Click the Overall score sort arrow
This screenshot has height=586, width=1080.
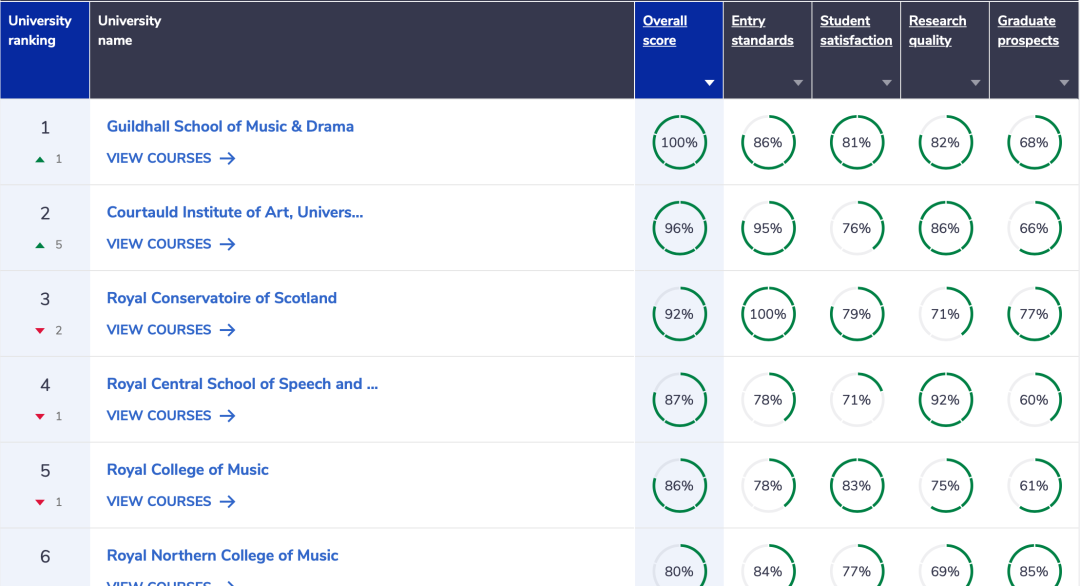[709, 83]
